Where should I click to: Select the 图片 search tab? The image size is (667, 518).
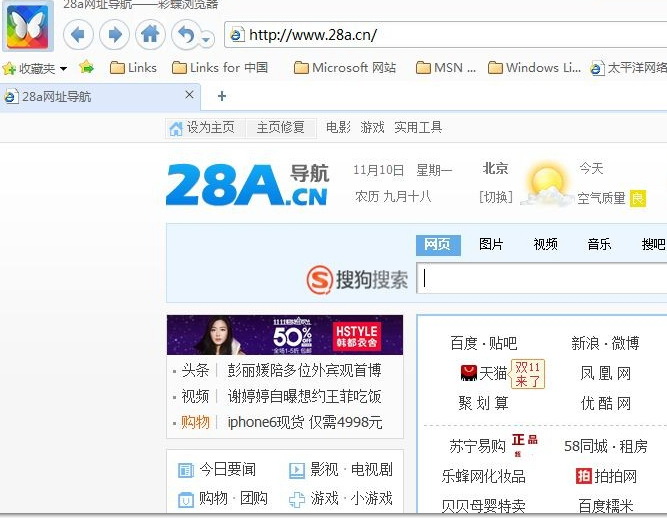491,244
